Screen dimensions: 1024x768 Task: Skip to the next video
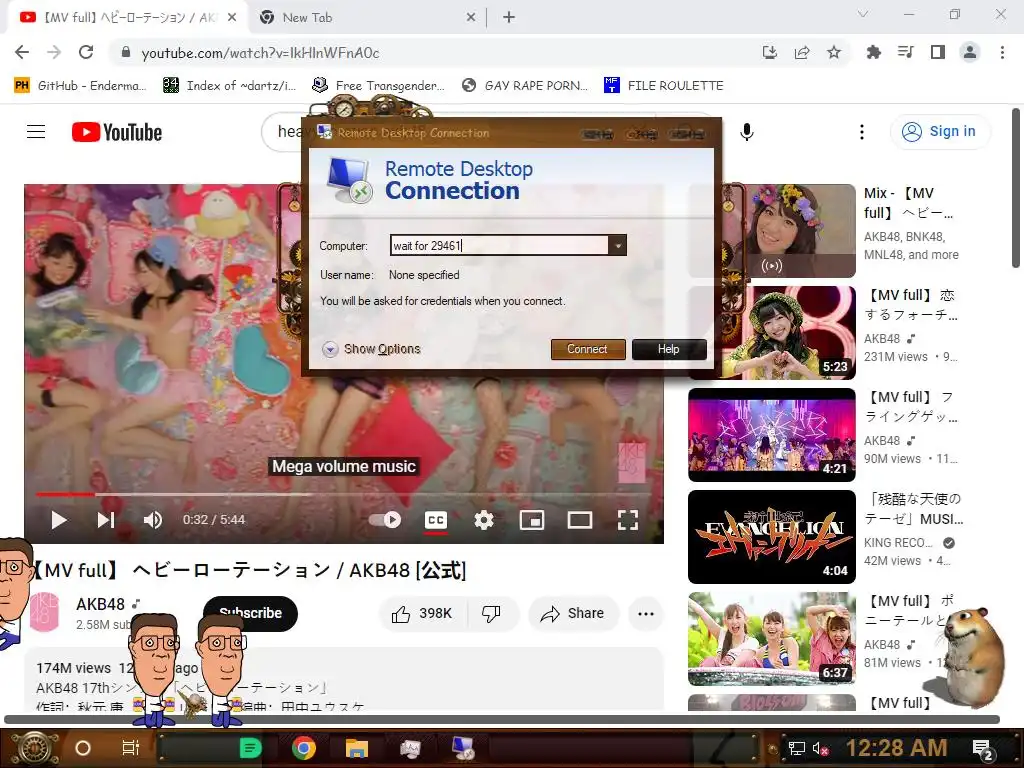pos(106,520)
